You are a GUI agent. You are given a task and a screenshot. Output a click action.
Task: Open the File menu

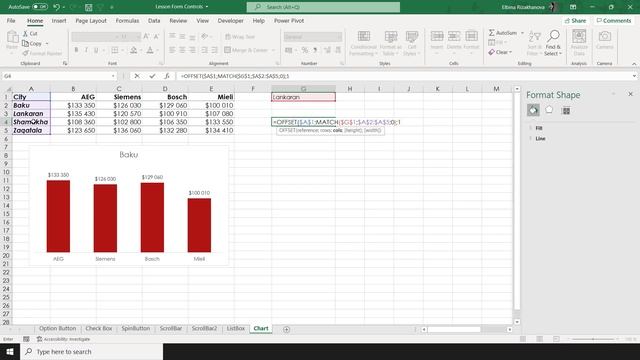pos(11,20)
